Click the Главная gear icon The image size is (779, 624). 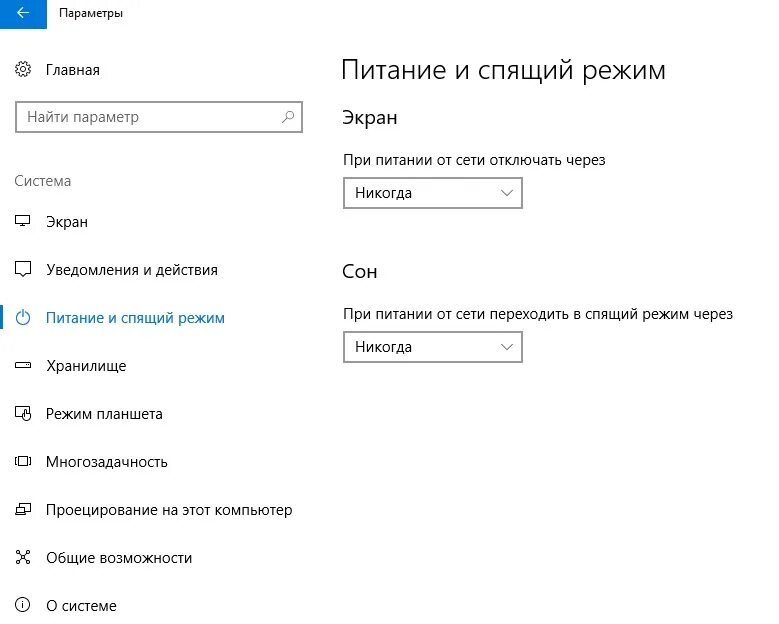(23, 70)
